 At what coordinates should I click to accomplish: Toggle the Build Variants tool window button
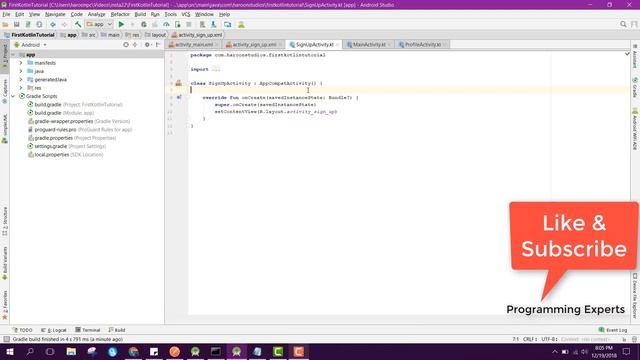[5, 263]
